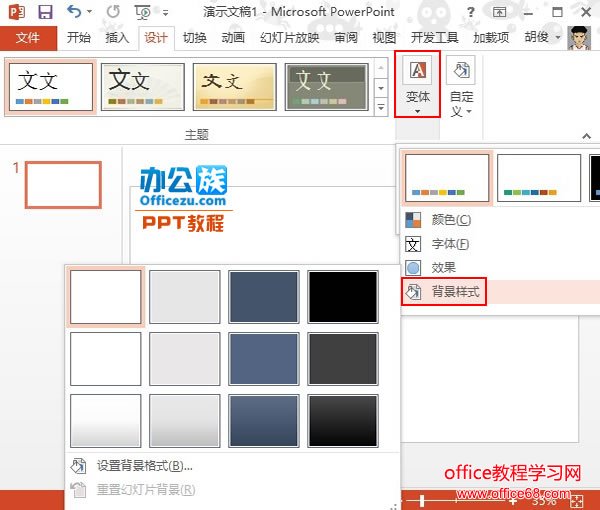Click the redo/repeat icon
Image resolution: width=600 pixels, height=510 pixels.
click(113, 12)
